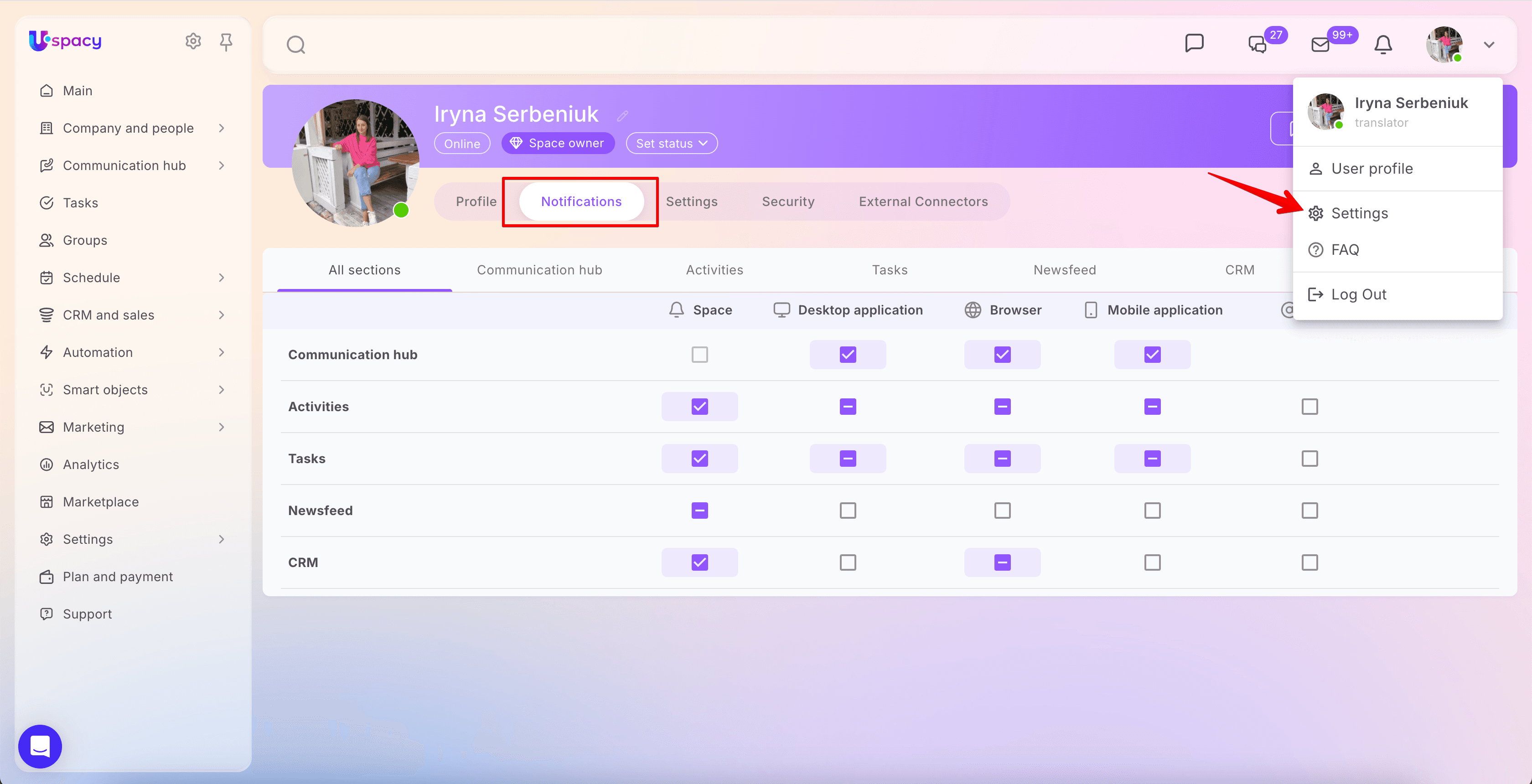Expand Communication hub sidebar submenu

(221, 166)
